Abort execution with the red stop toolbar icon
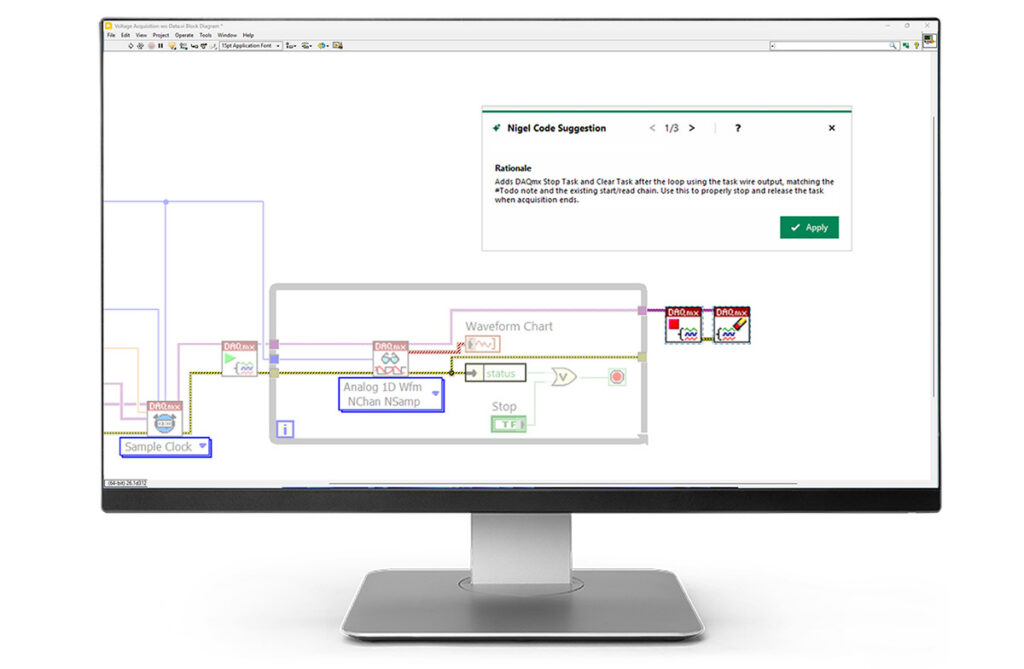 click(150, 46)
